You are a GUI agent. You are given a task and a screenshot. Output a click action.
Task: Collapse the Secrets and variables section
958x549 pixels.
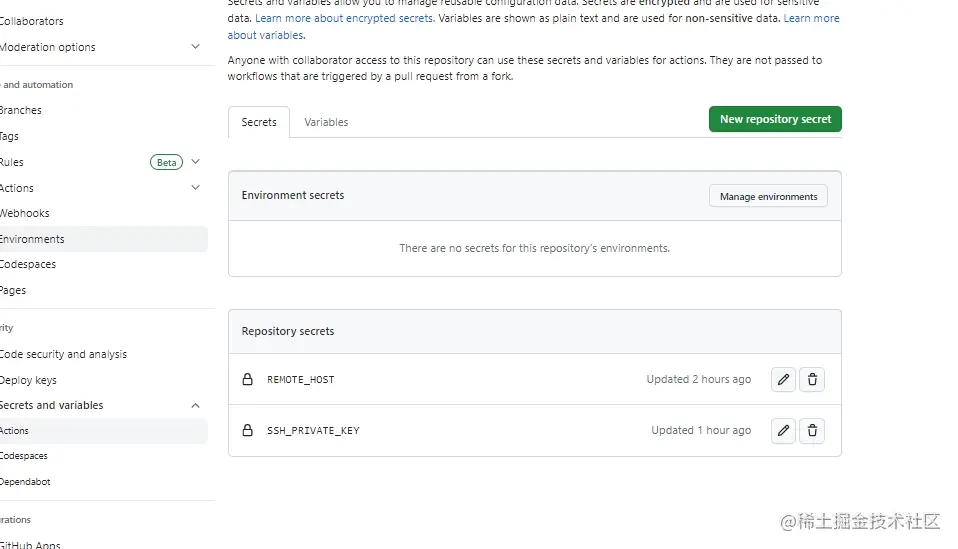coord(196,405)
